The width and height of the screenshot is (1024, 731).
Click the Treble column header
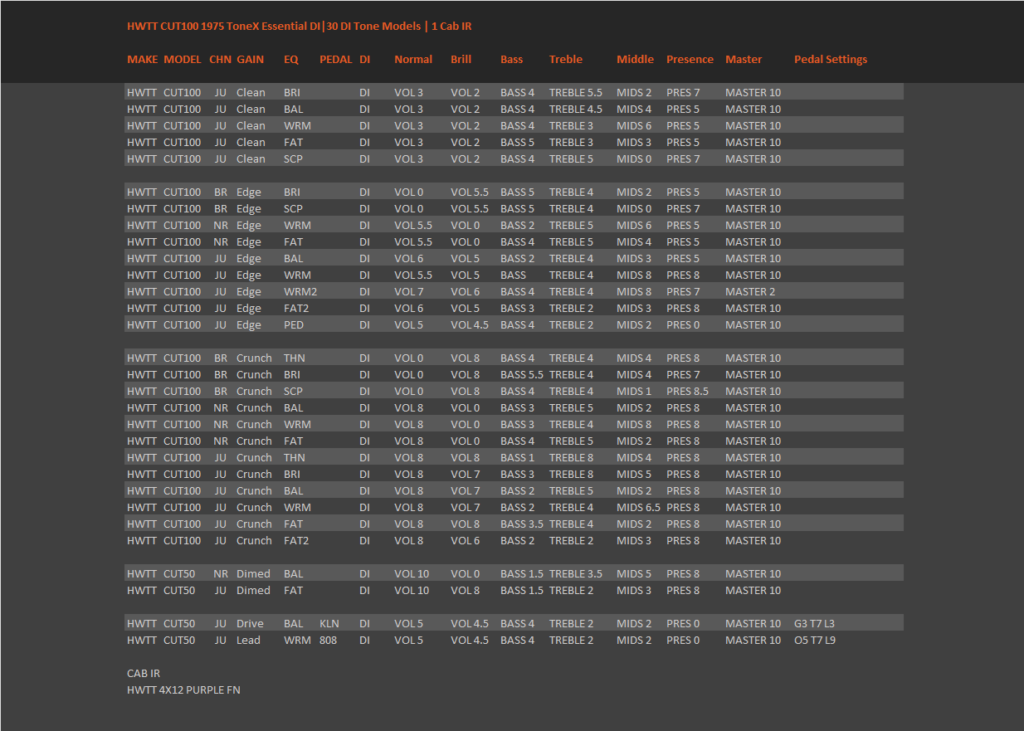click(565, 59)
